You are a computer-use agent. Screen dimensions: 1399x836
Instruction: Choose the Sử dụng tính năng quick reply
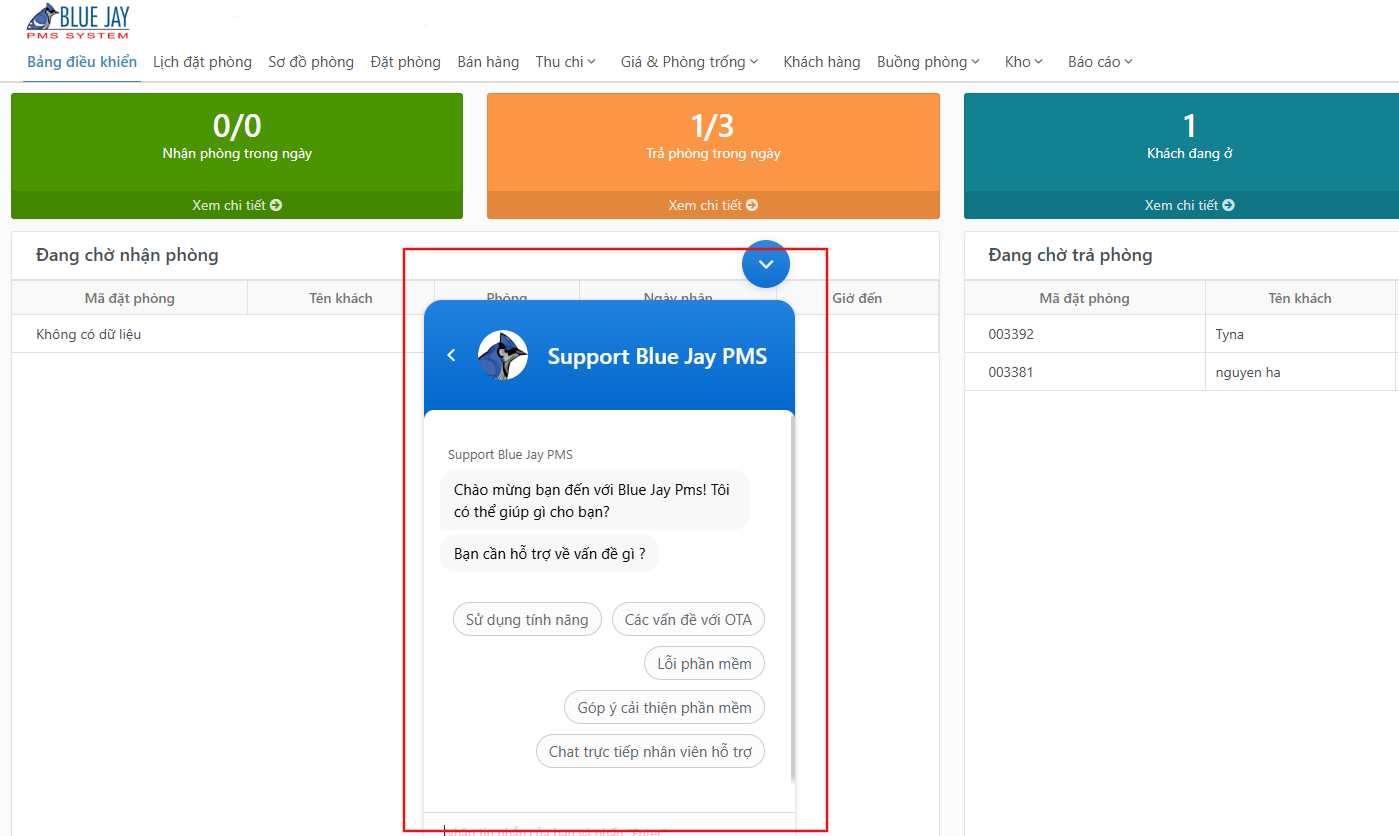(x=527, y=620)
